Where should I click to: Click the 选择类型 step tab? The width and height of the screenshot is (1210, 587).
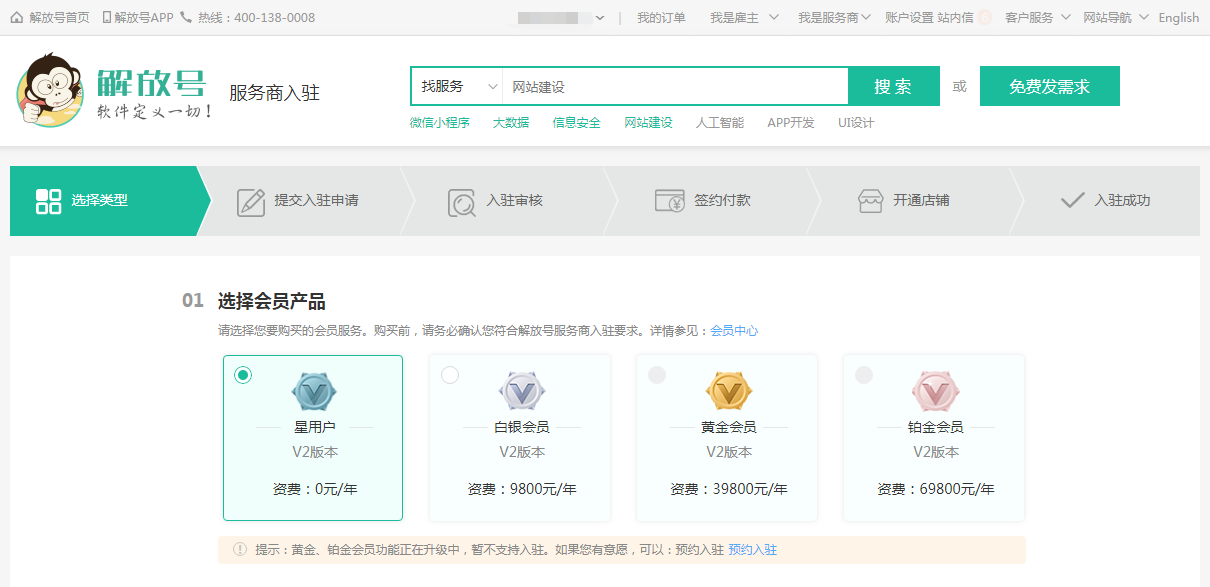point(100,201)
